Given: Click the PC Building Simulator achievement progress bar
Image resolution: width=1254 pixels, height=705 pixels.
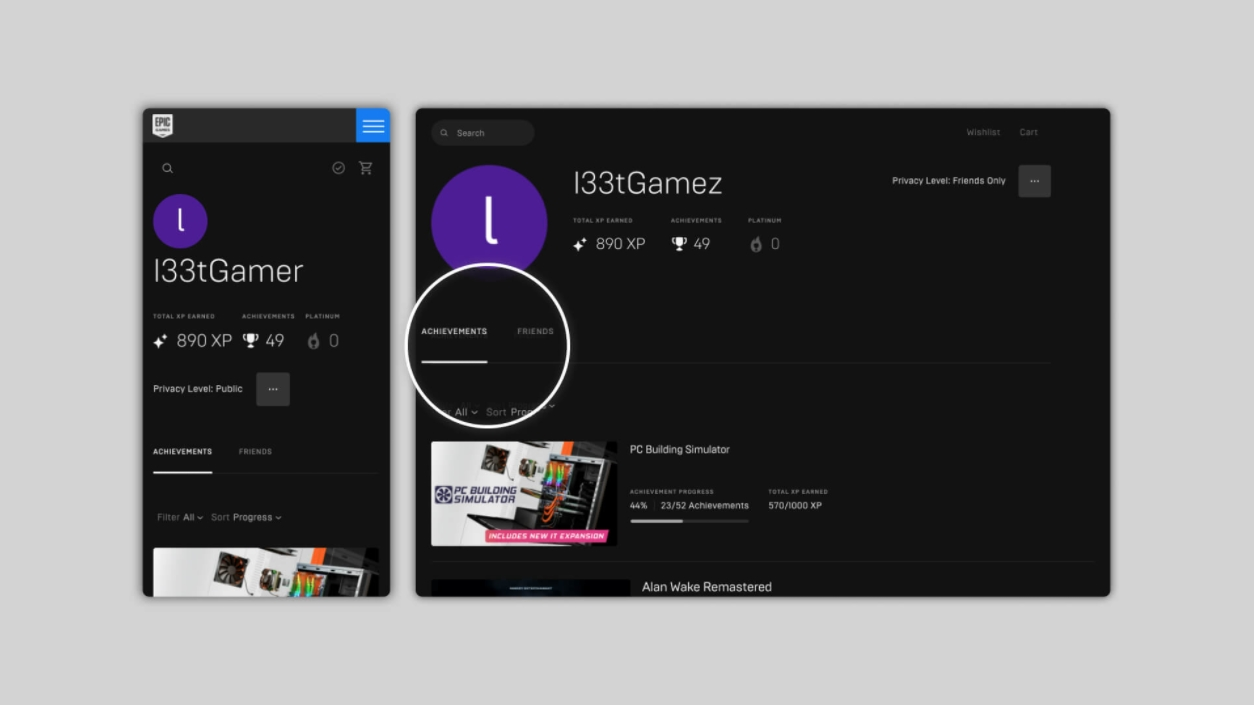Looking at the screenshot, I should point(689,521).
